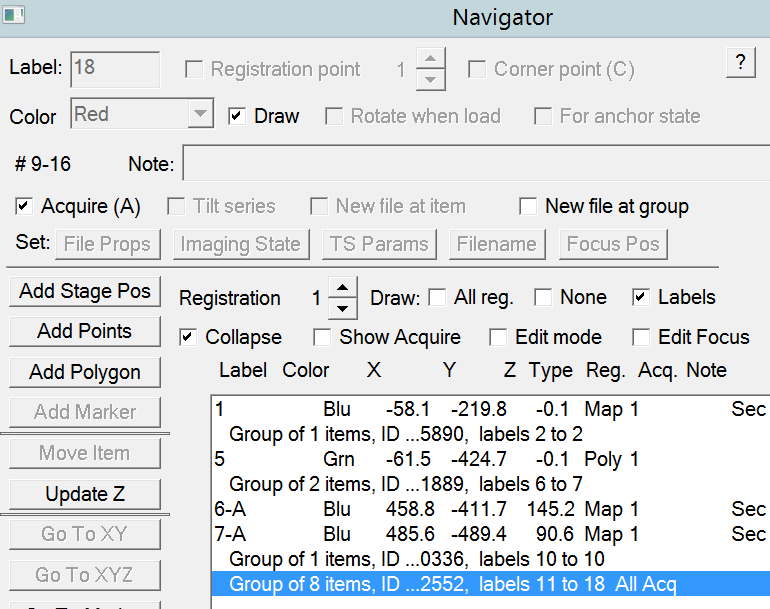Viewport: 770px width, 609px height.
Task: Decrease registration point number with down arrow
Action: [x=430, y=80]
